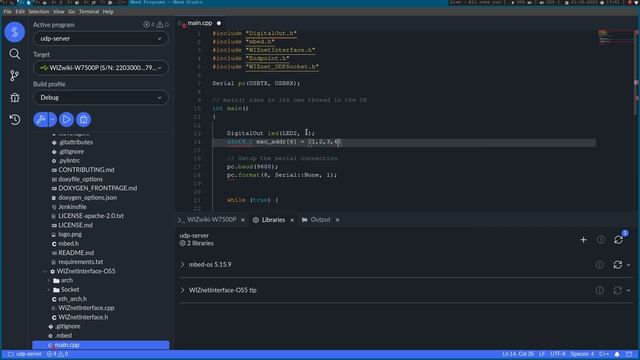Open logo.png in file tree

(69, 234)
